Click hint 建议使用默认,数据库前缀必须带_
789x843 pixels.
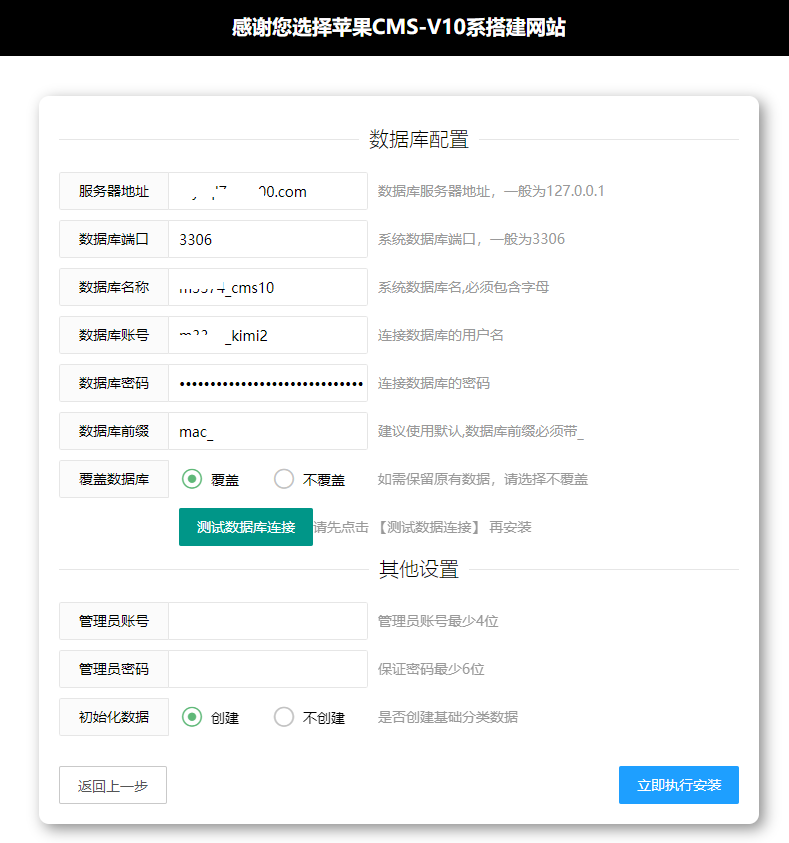click(480, 431)
